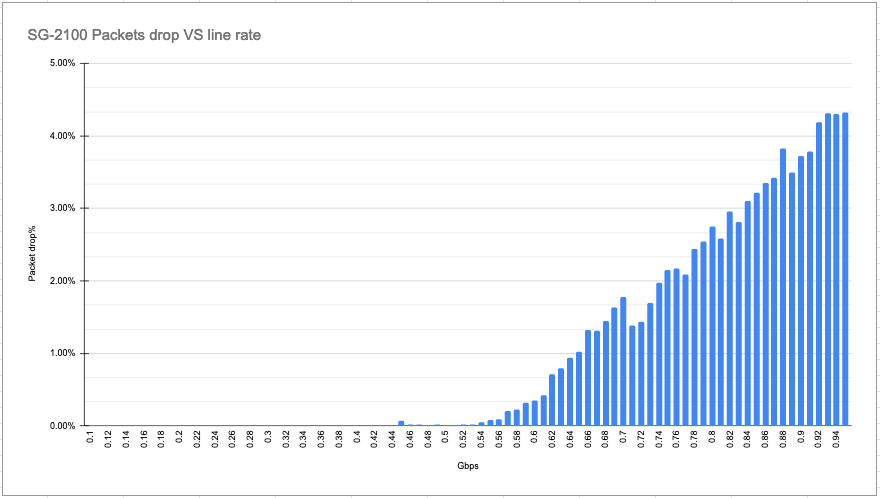The height and width of the screenshot is (498, 880).
Task: Click the 0.36 x-axis tick label
Action: [321, 438]
